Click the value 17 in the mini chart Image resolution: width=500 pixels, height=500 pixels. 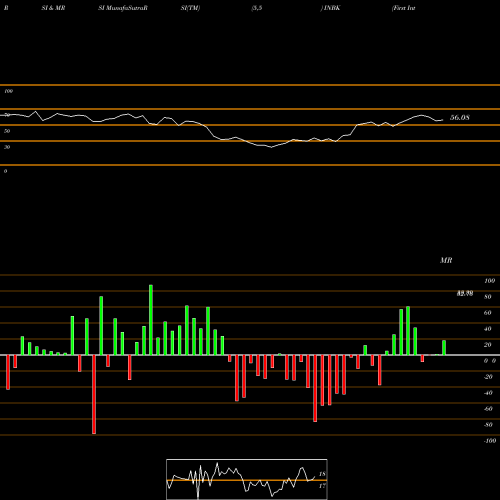point(322,486)
